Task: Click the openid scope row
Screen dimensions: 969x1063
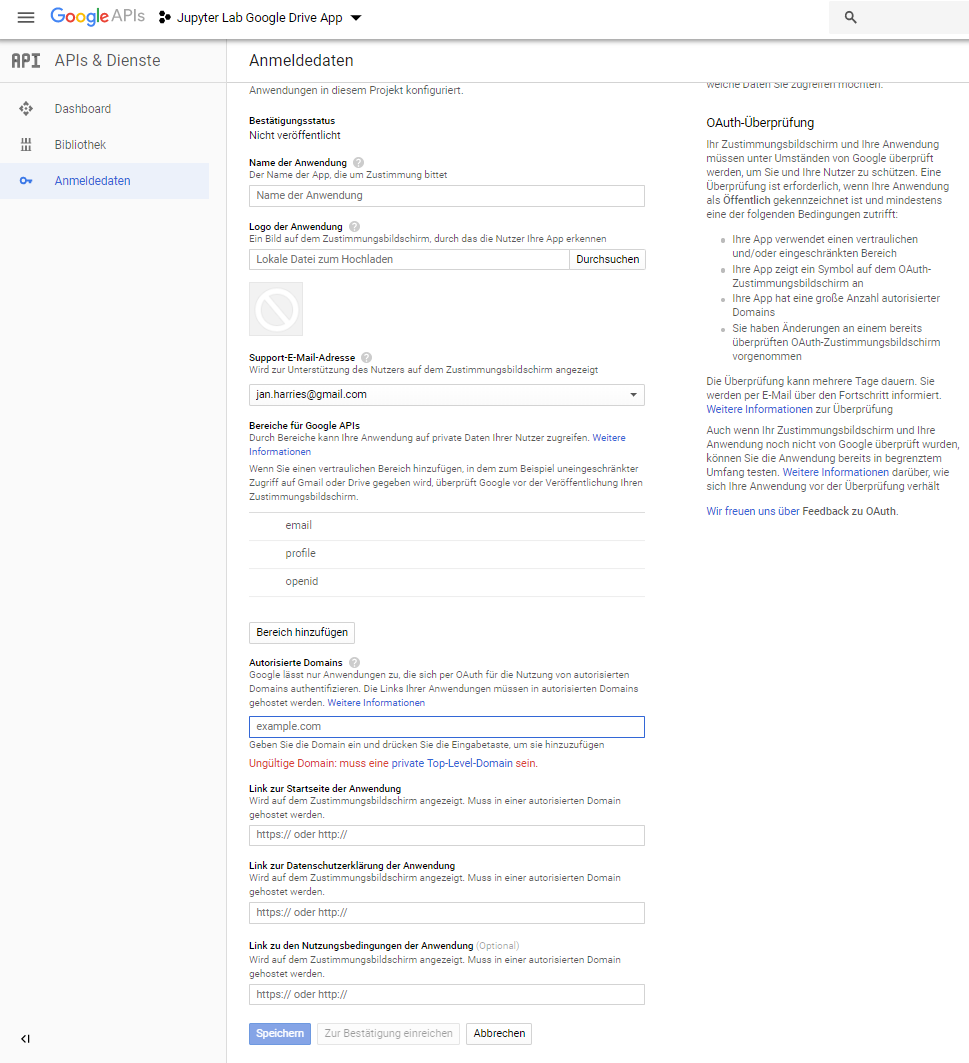Action: pyautogui.click(x=446, y=582)
